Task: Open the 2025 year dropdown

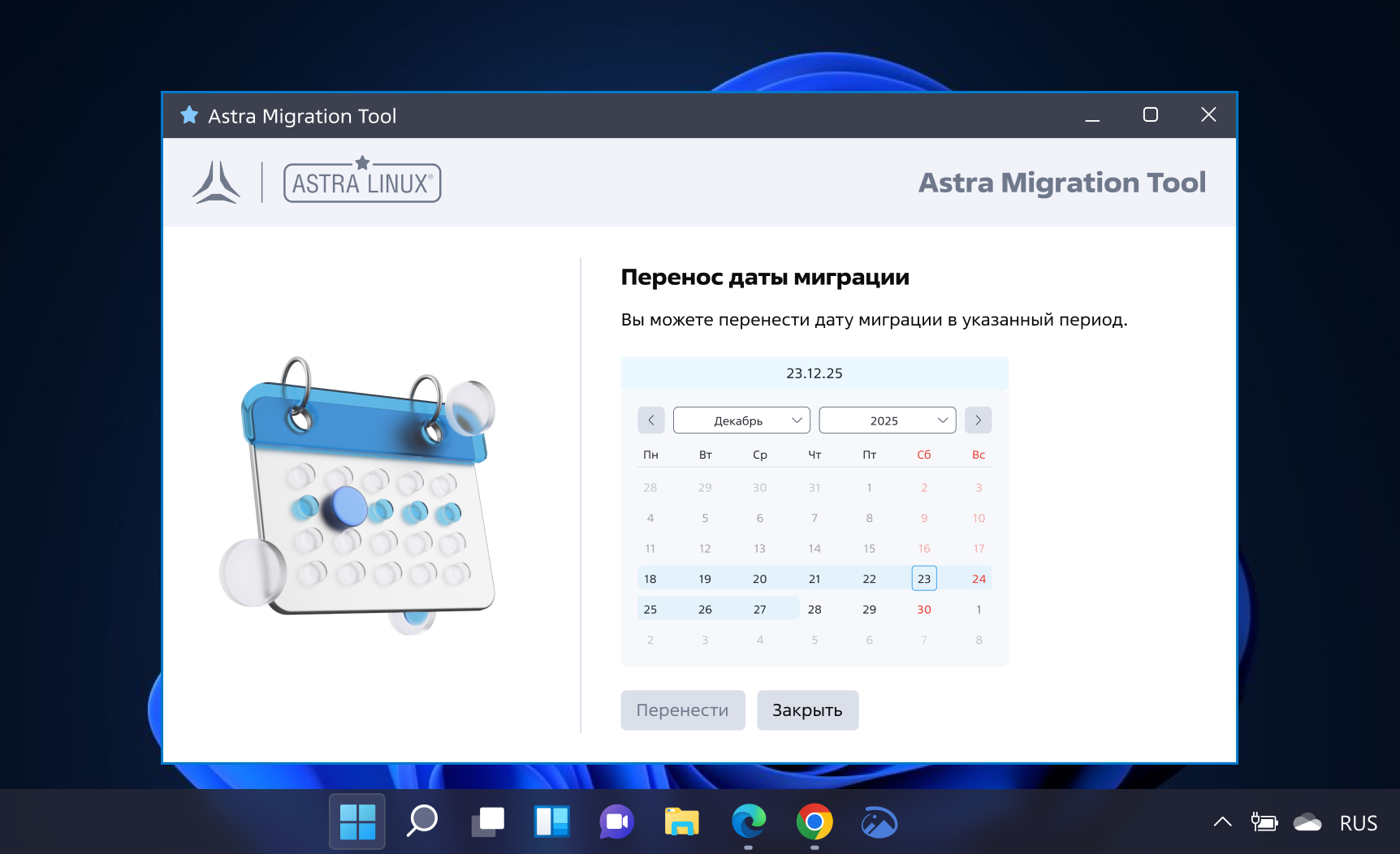Action: tap(887, 421)
